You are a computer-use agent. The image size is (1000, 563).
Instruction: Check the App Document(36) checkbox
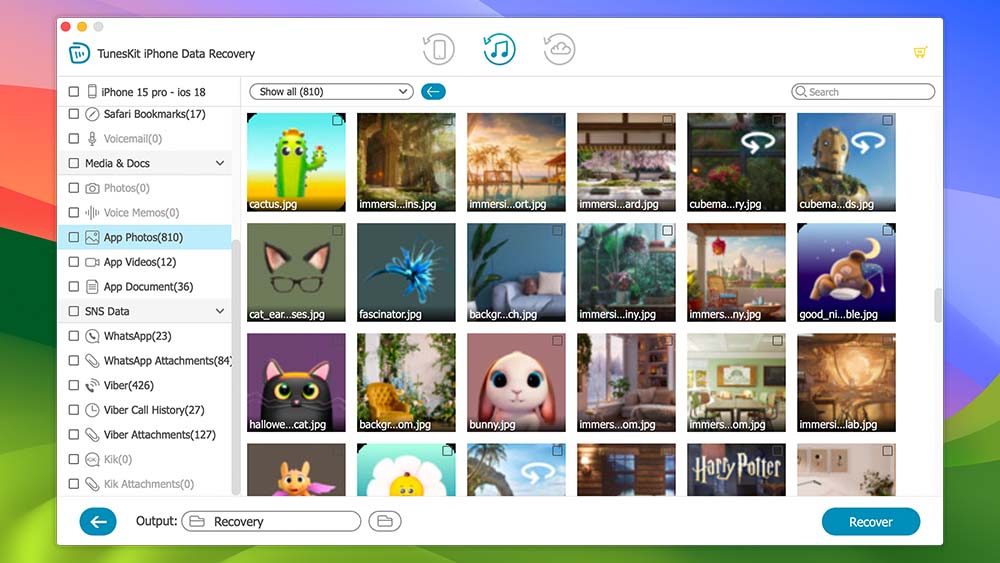point(74,287)
